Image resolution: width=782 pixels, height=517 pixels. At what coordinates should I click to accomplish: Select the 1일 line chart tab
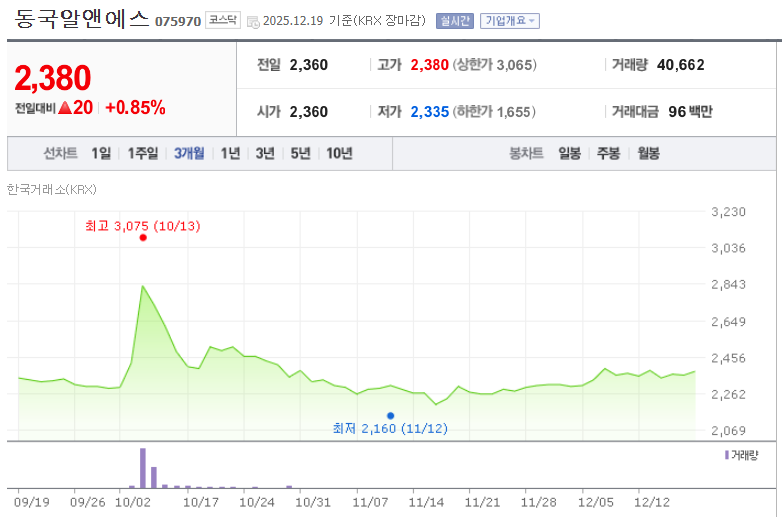(101, 154)
